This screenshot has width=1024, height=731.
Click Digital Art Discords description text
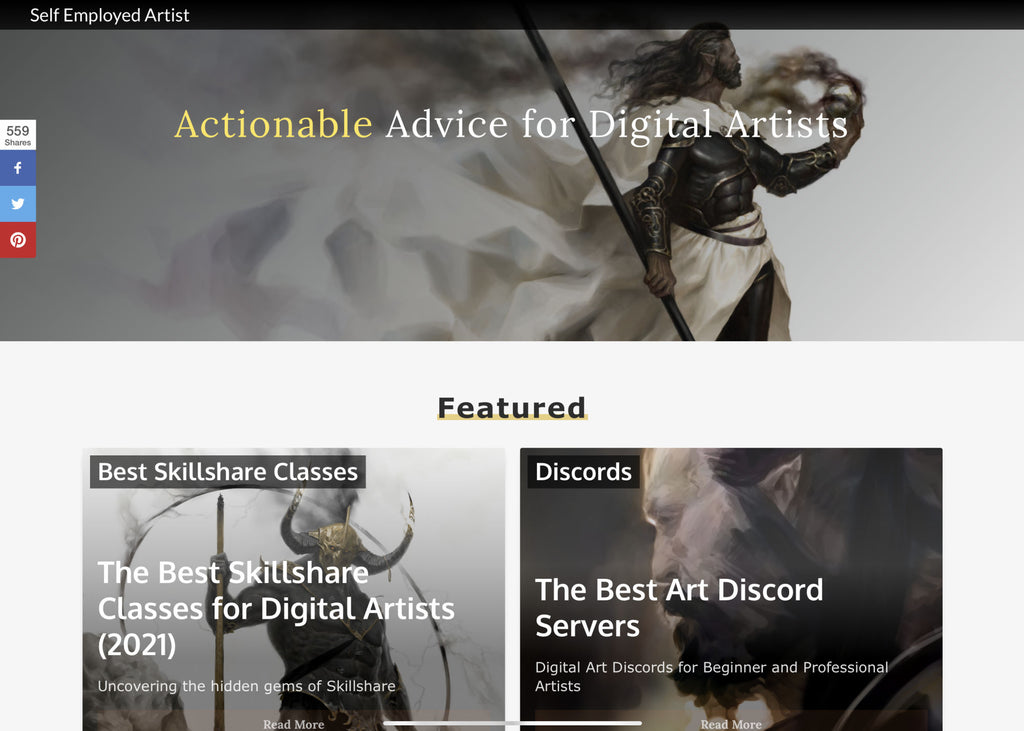(x=712, y=676)
